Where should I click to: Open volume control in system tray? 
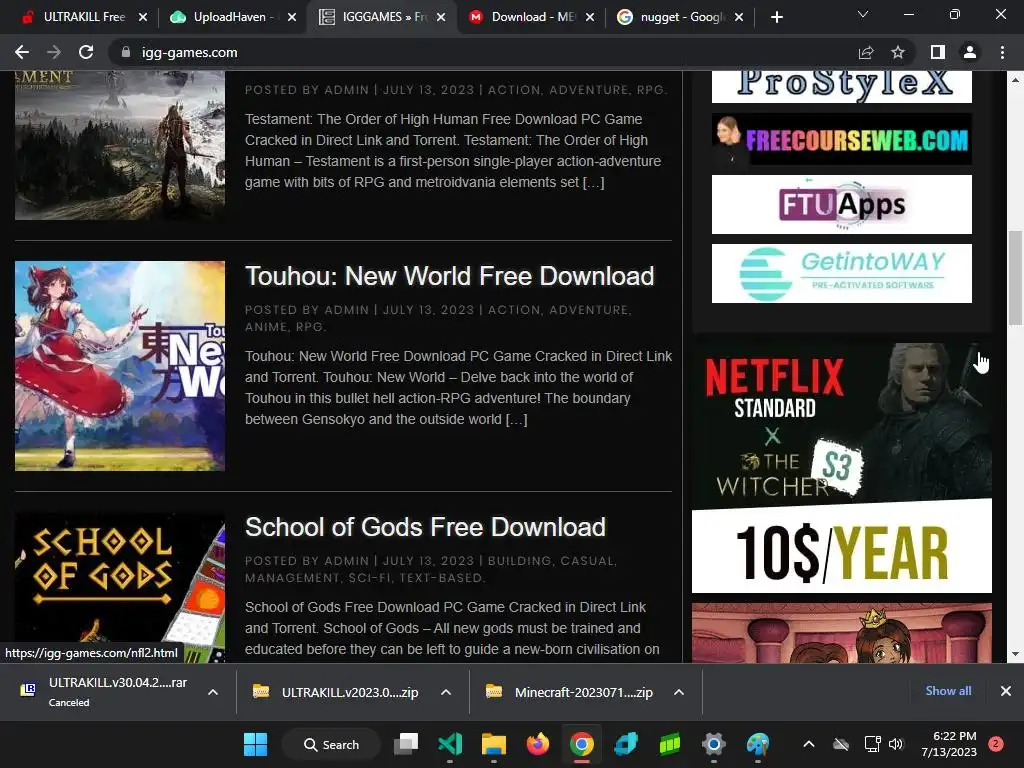[x=896, y=744]
